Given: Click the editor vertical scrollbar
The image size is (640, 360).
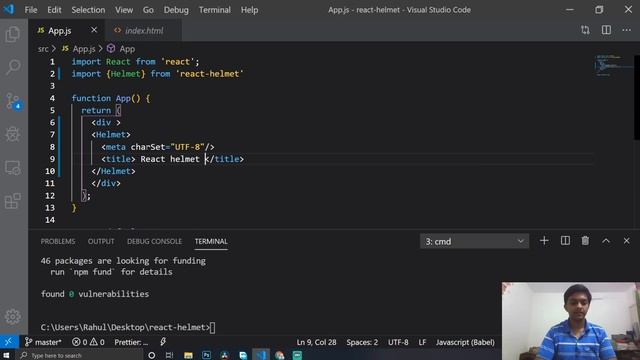Looking at the screenshot, I should (637, 97).
